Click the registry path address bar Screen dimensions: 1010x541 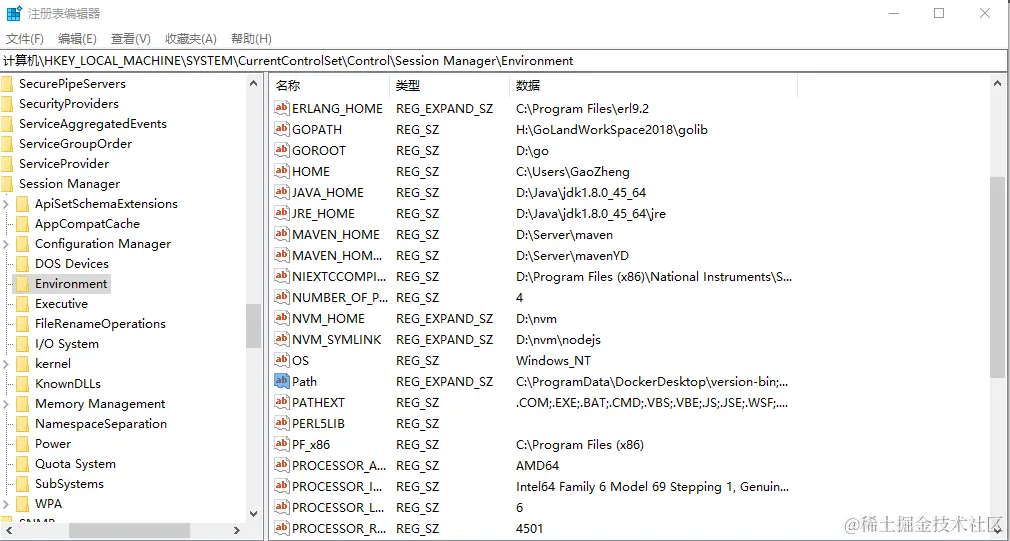point(504,61)
